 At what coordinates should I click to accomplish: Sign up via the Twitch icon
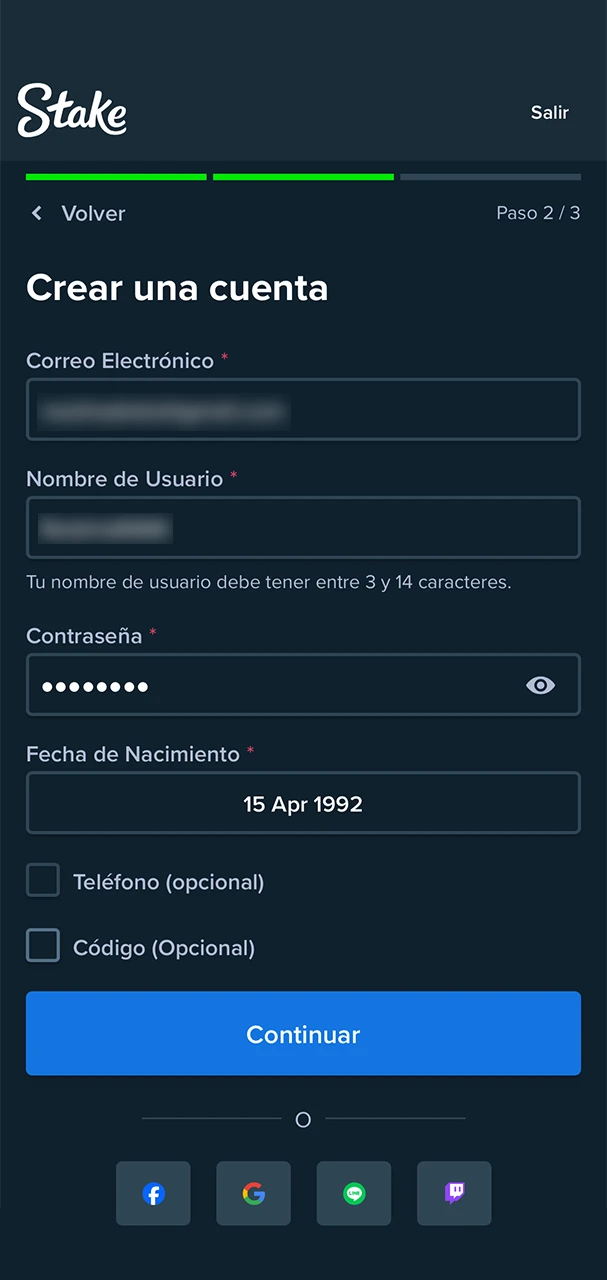point(454,1193)
